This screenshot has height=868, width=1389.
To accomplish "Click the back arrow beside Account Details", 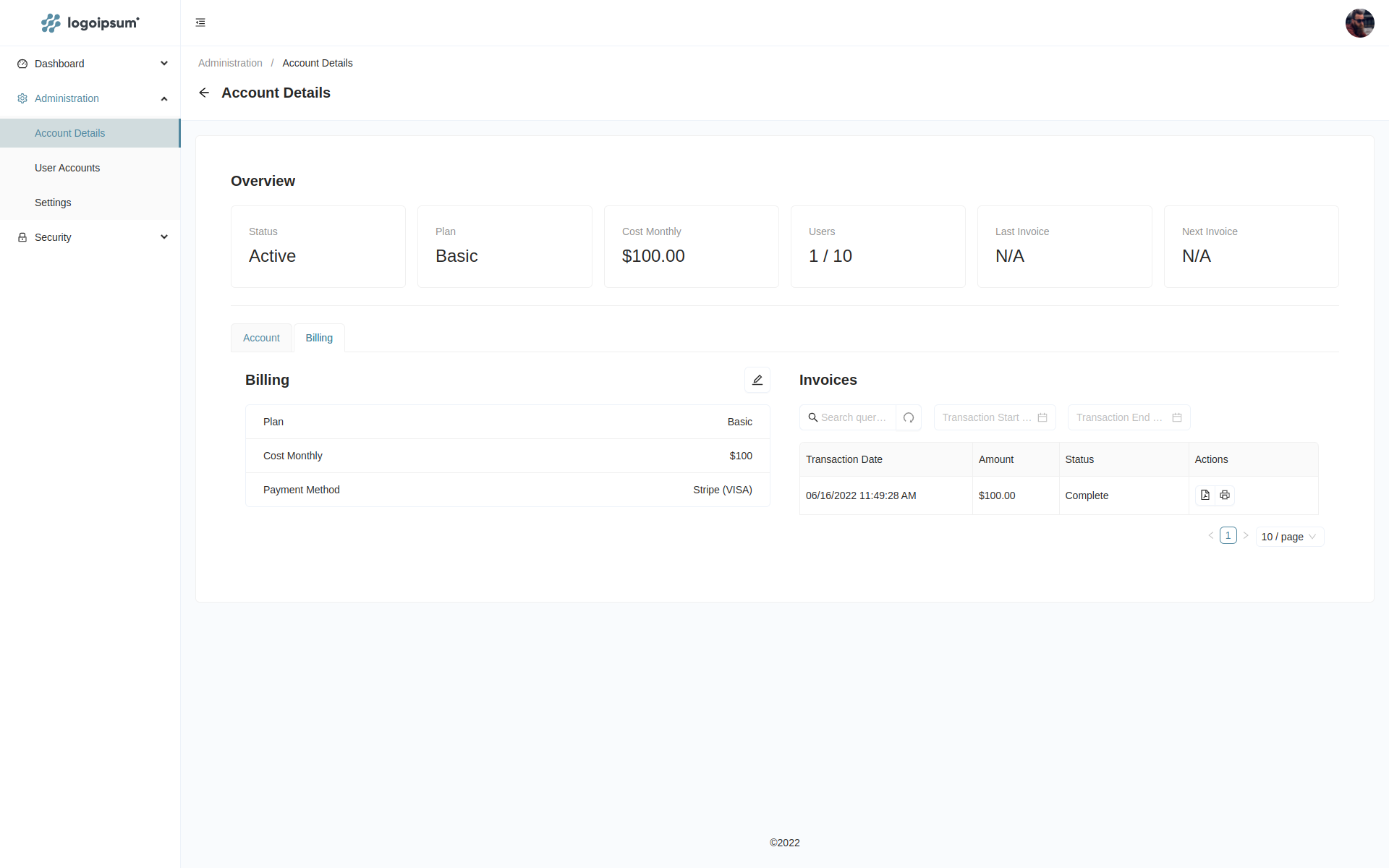I will pos(204,93).
